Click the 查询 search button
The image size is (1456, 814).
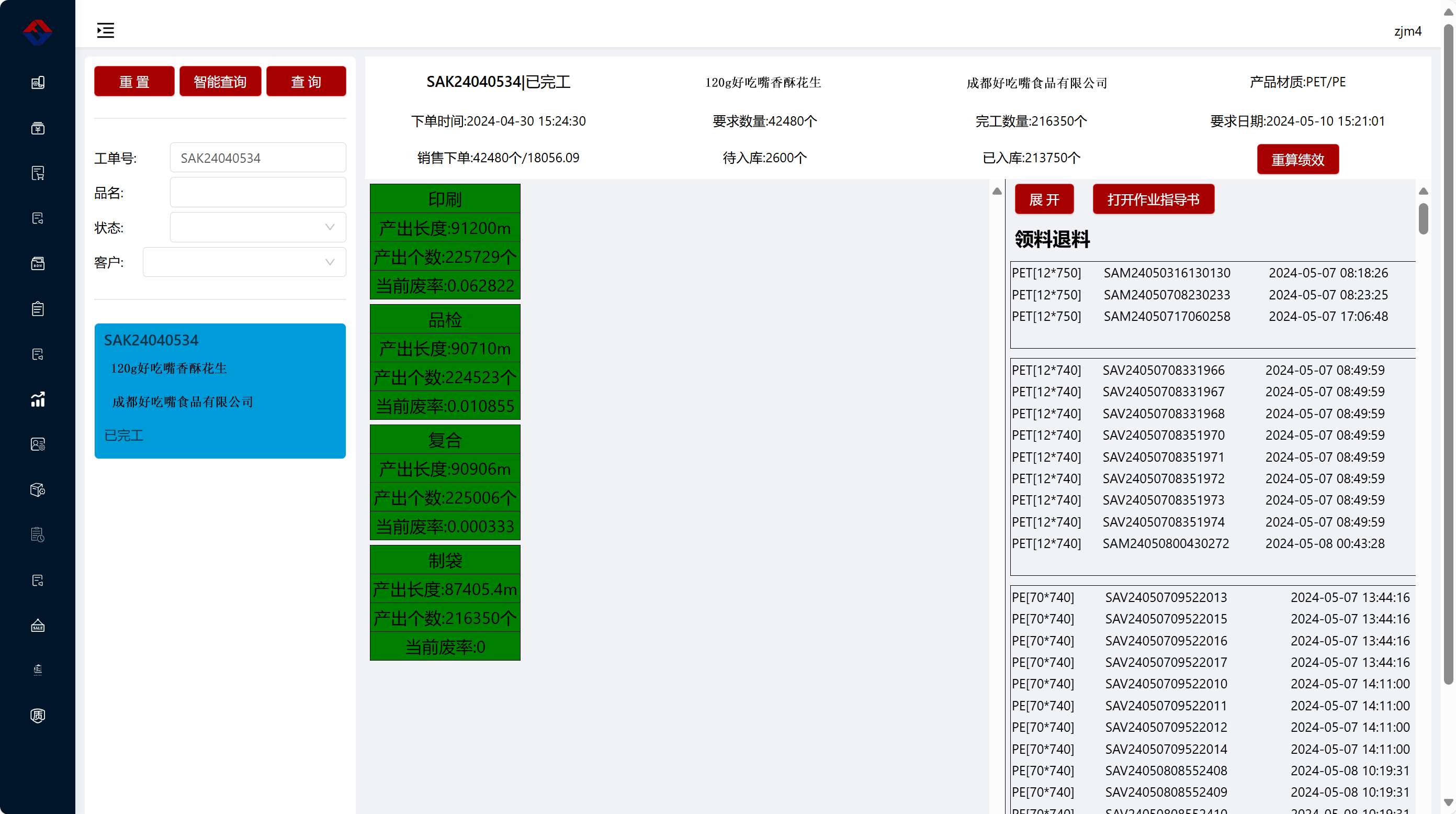306,82
